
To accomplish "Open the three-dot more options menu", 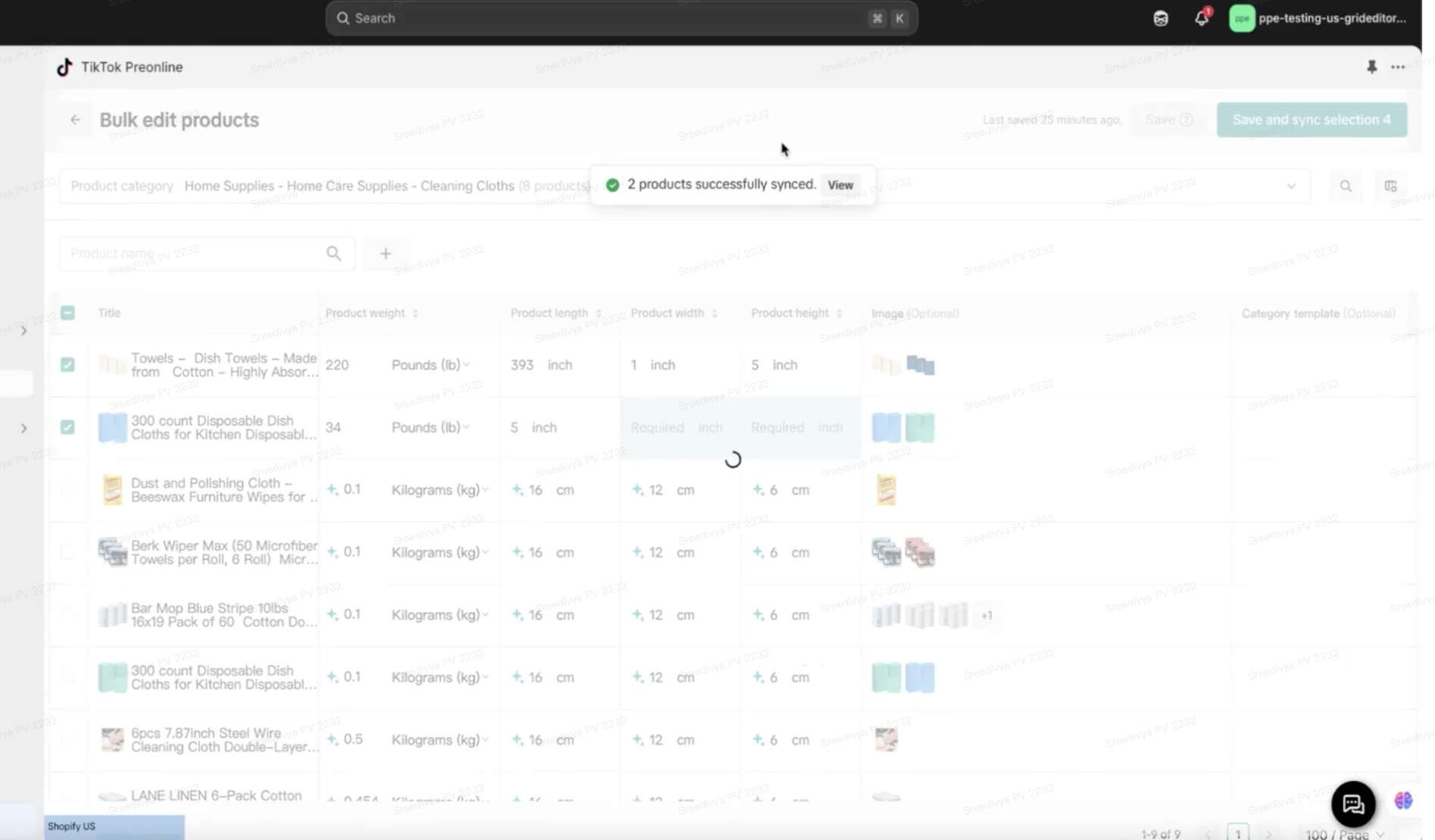I will click(1398, 67).
